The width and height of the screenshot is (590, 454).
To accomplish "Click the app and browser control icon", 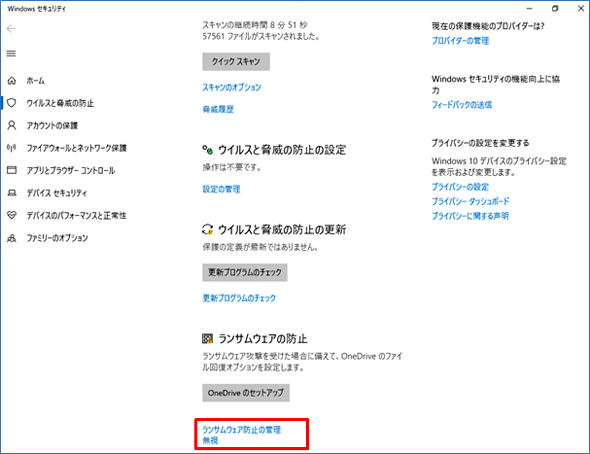I will tap(12, 170).
